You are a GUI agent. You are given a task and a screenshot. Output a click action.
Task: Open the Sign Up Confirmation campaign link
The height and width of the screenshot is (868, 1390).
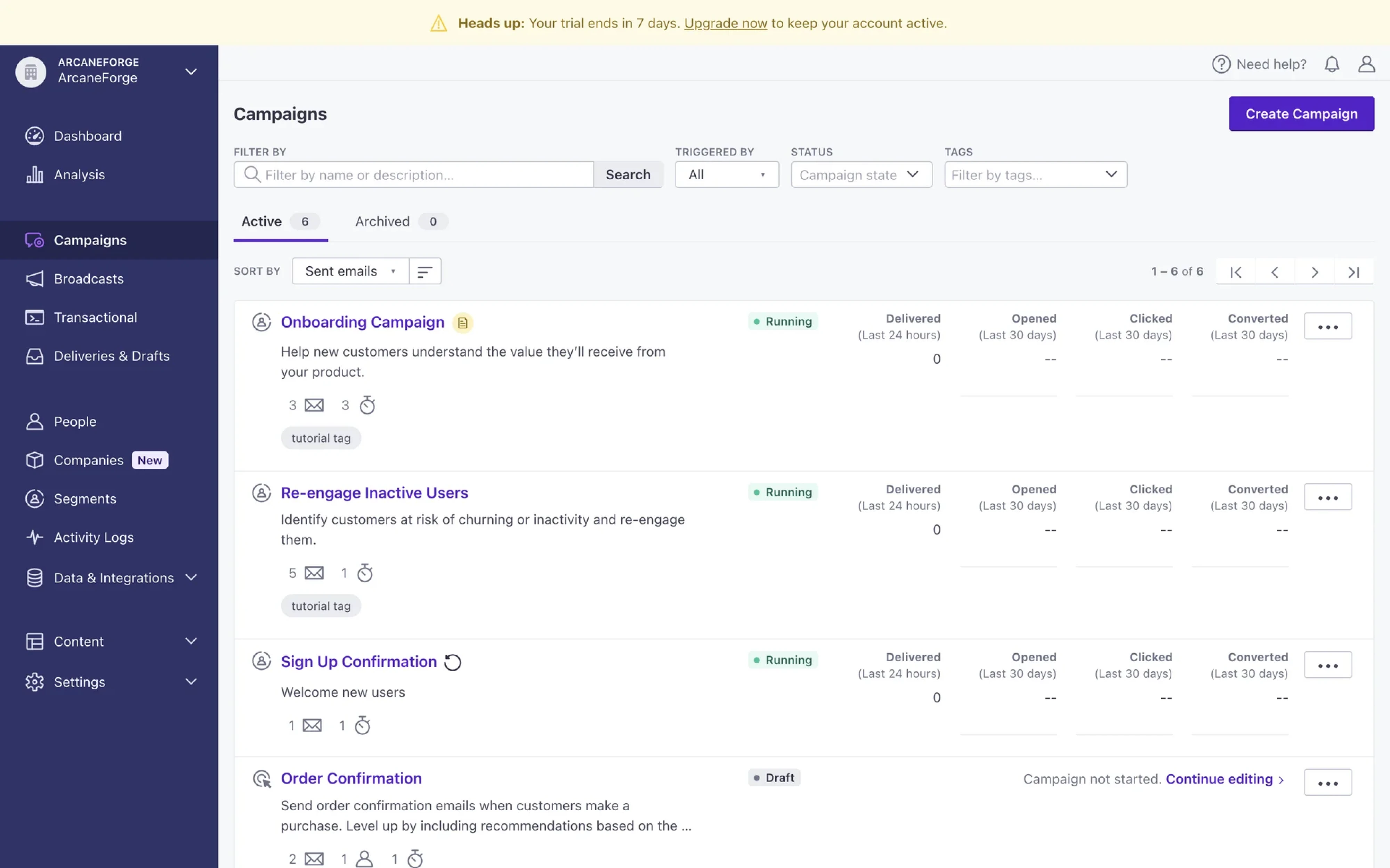click(x=358, y=661)
